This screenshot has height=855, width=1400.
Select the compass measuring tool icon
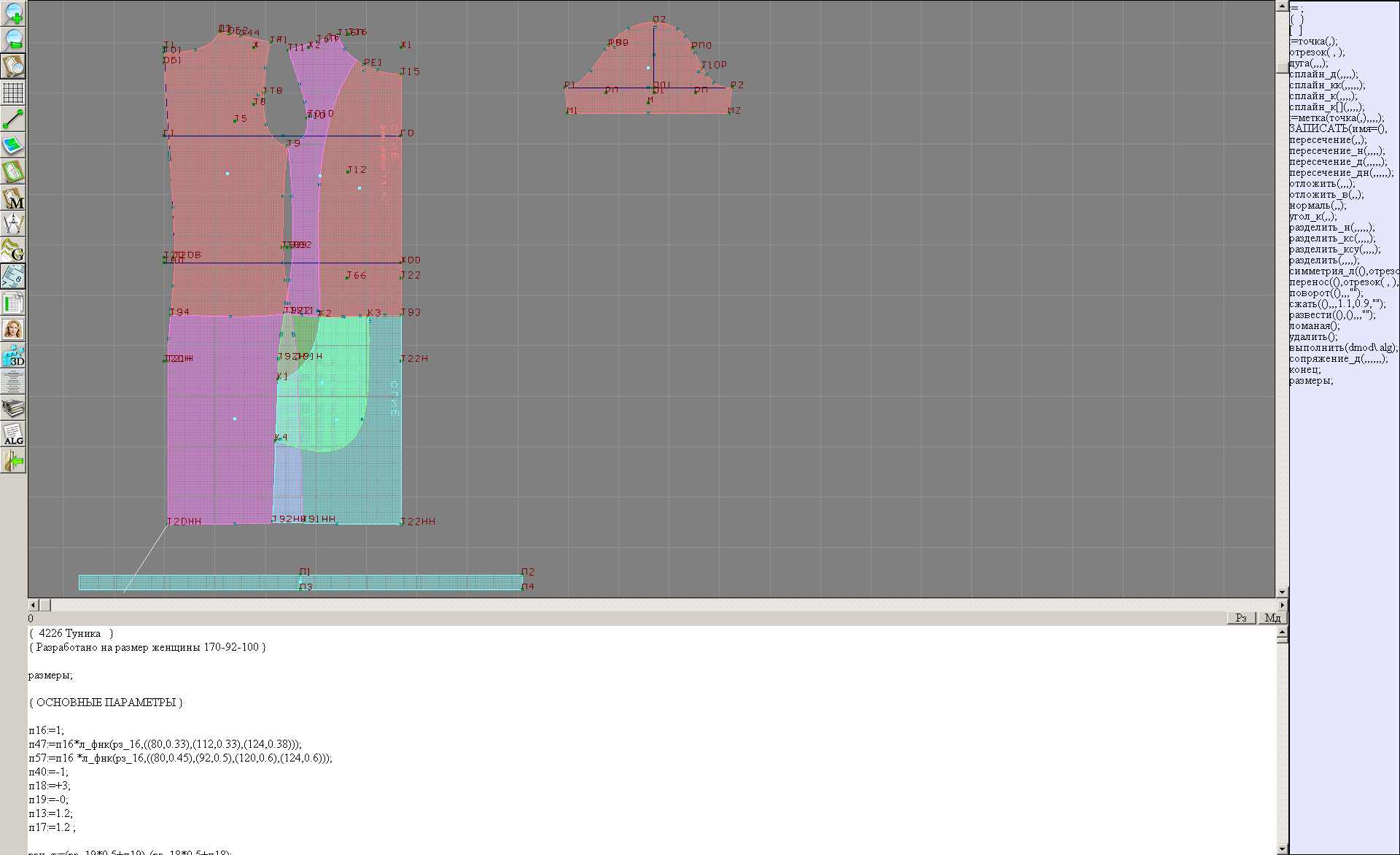click(x=13, y=224)
